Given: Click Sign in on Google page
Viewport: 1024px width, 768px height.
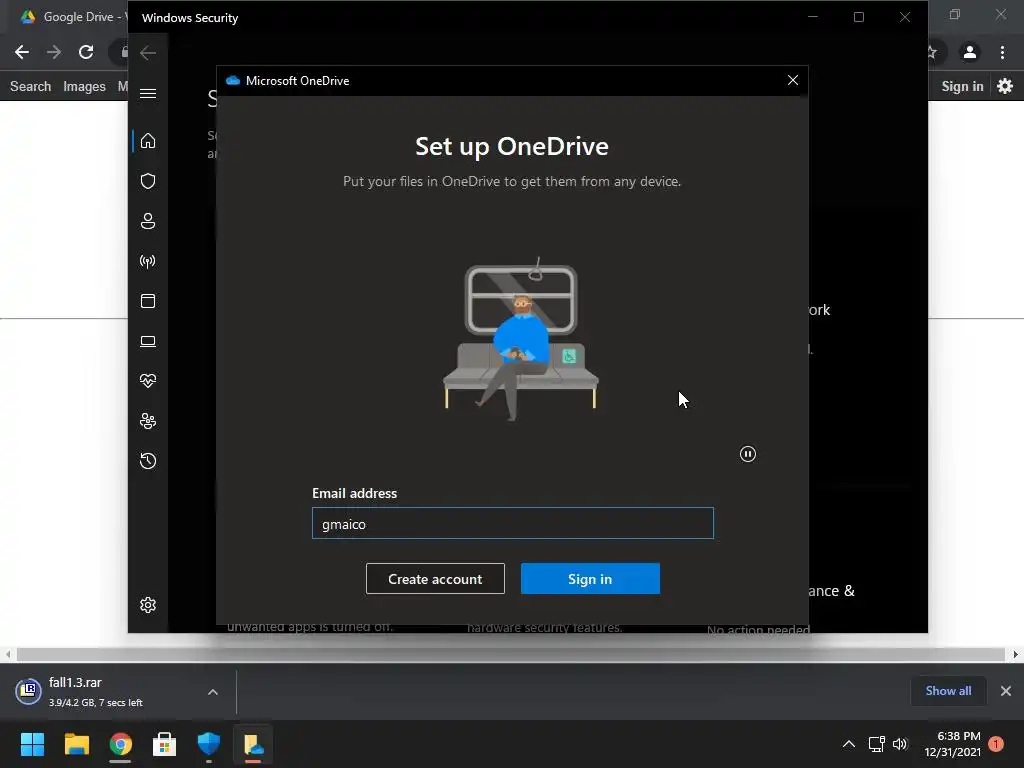Looking at the screenshot, I should (962, 86).
